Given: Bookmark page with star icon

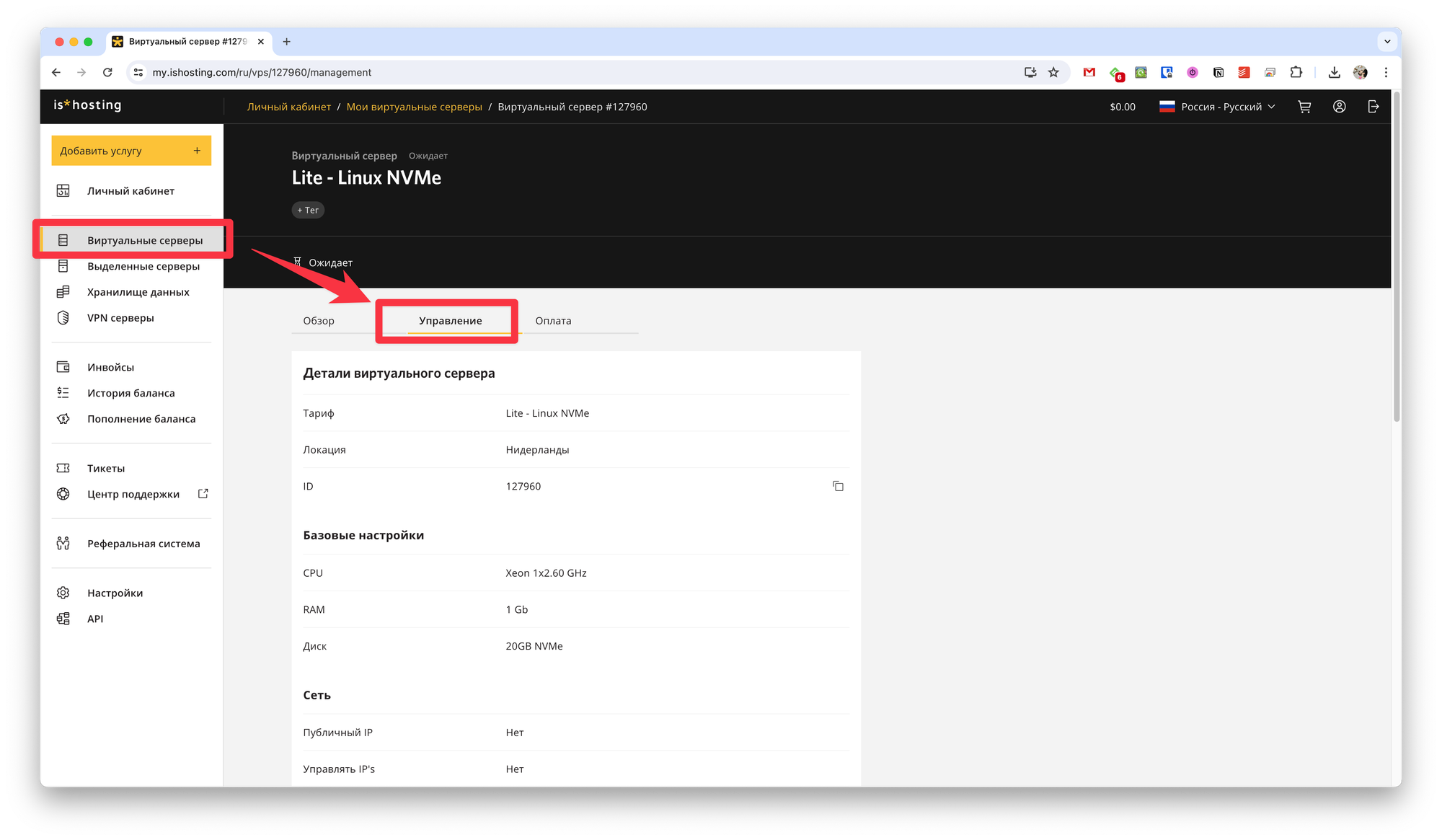Looking at the screenshot, I should pos(1053,72).
